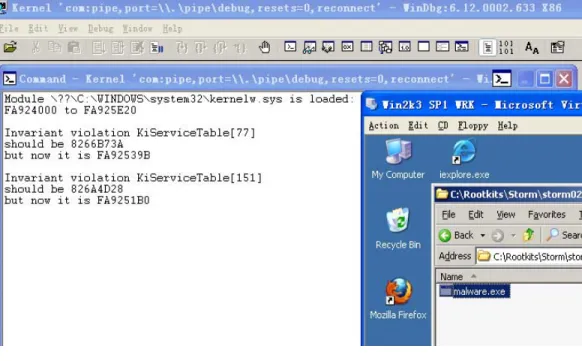Open the Watch window toolbar icon
Screen dimensions: 582x361
click(x=309, y=47)
